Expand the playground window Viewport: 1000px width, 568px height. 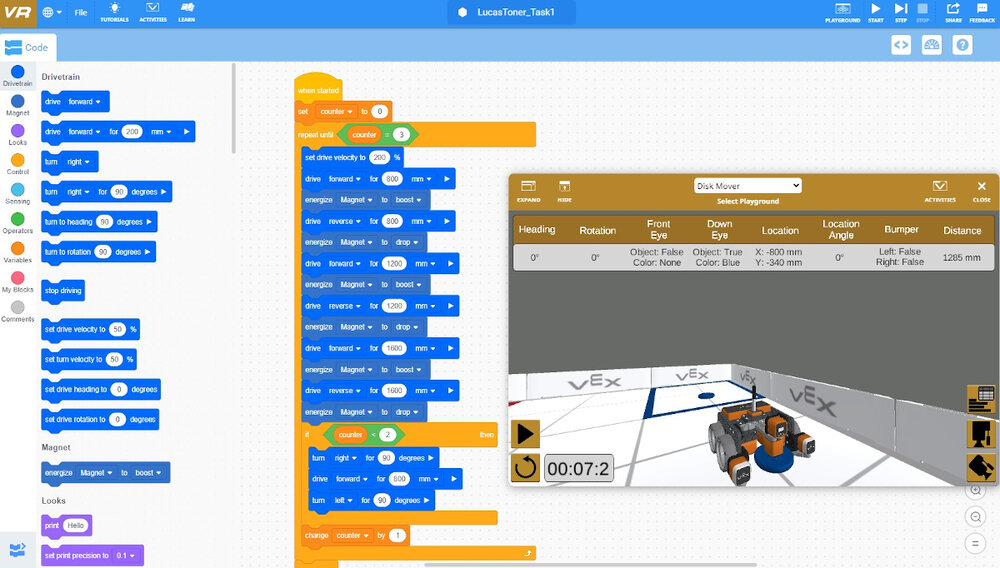(528, 190)
